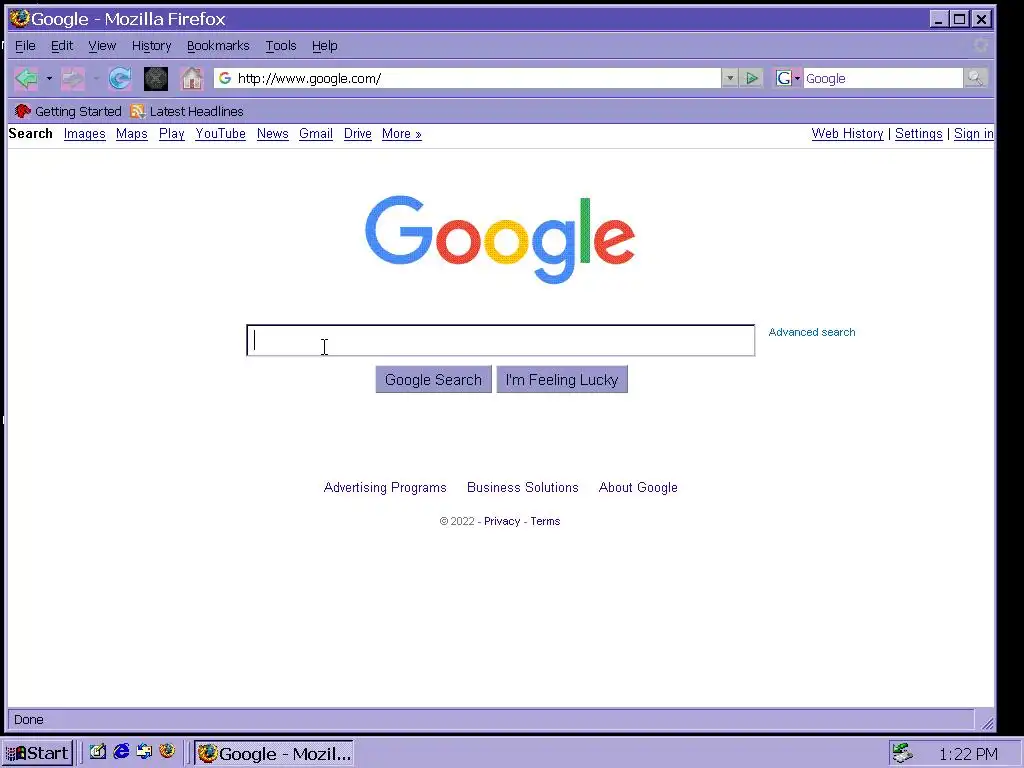Open the Drive link
Viewport: 1024px width, 768px height.
[358, 134]
